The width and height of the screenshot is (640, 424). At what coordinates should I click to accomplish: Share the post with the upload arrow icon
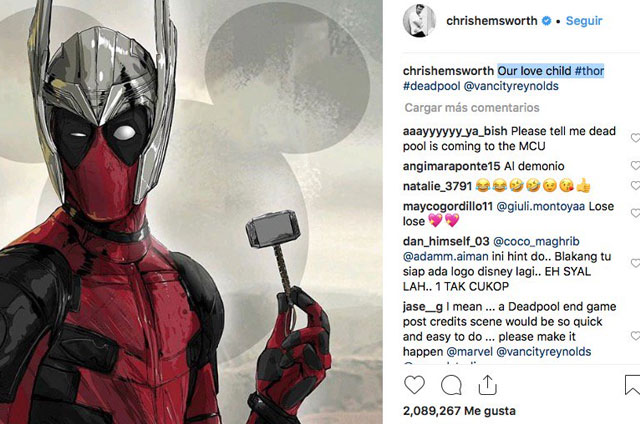(x=487, y=385)
